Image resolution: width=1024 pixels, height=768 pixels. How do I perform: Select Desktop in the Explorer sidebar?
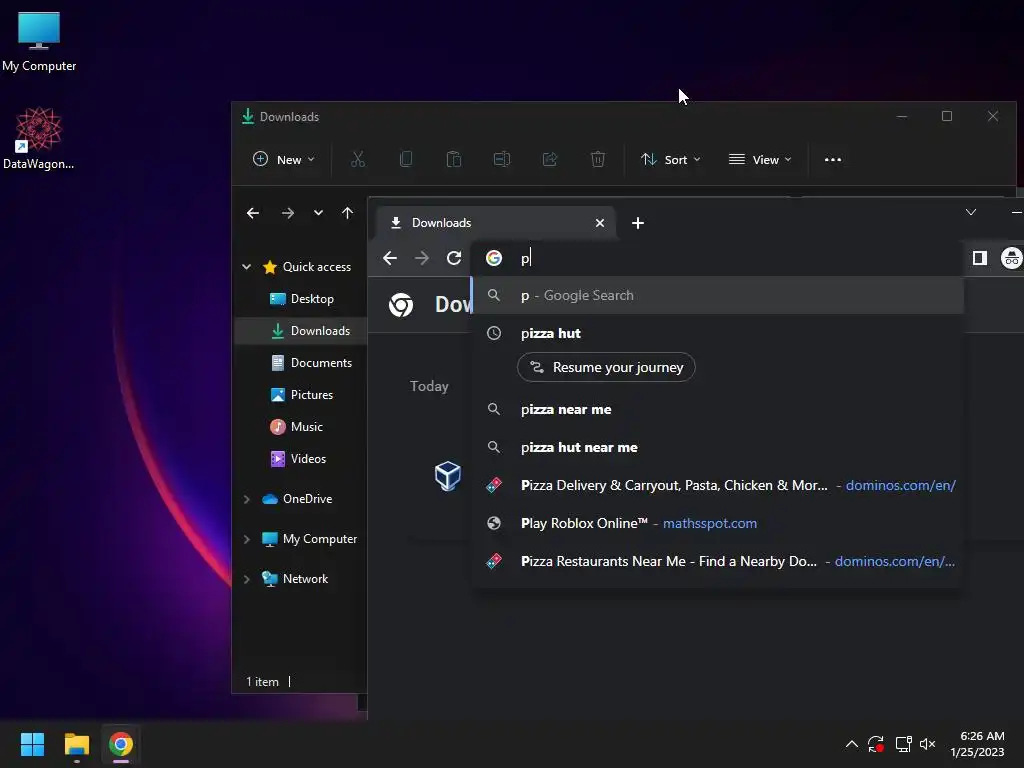pos(301,298)
